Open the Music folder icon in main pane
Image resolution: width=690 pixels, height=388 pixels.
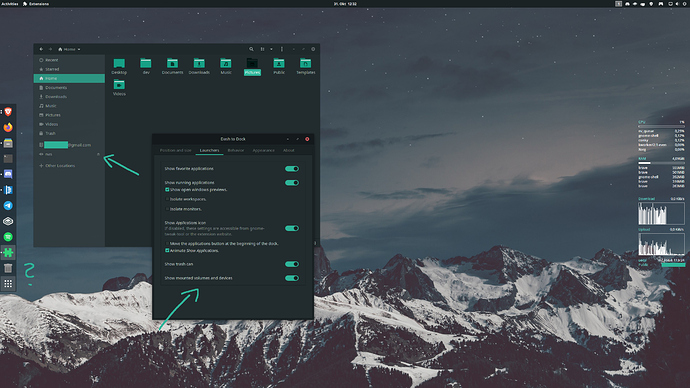(226, 66)
